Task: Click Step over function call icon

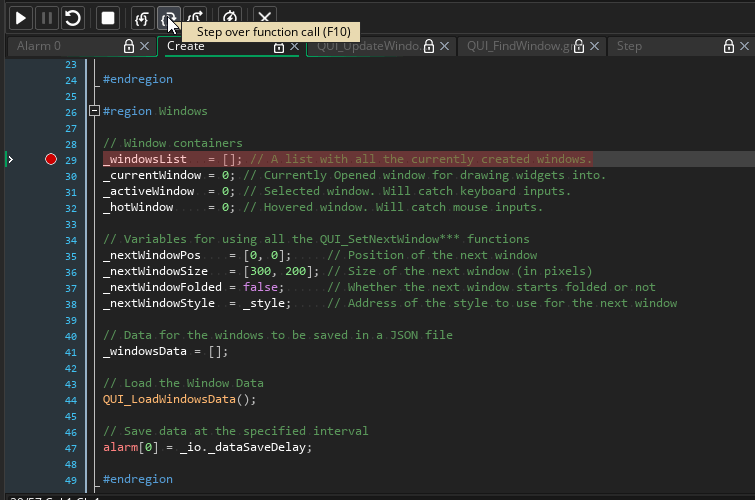Action: pyautogui.click(x=170, y=18)
